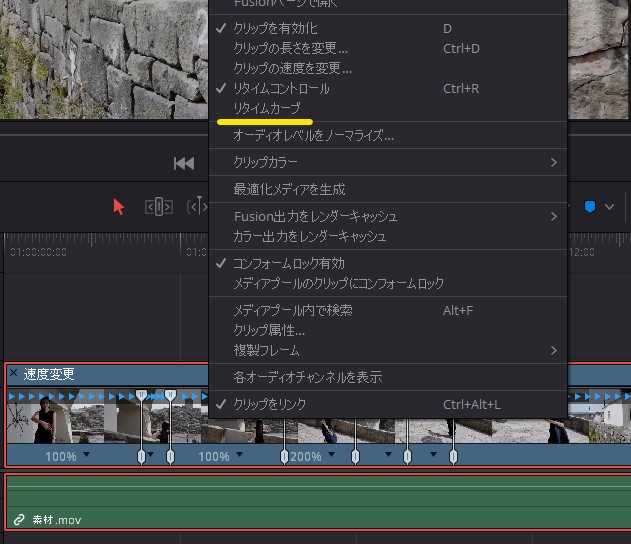Expand Fusion出力をレンダーキャッシュ submenu
Image resolution: width=631 pixels, height=544 pixels.
tap(388, 216)
